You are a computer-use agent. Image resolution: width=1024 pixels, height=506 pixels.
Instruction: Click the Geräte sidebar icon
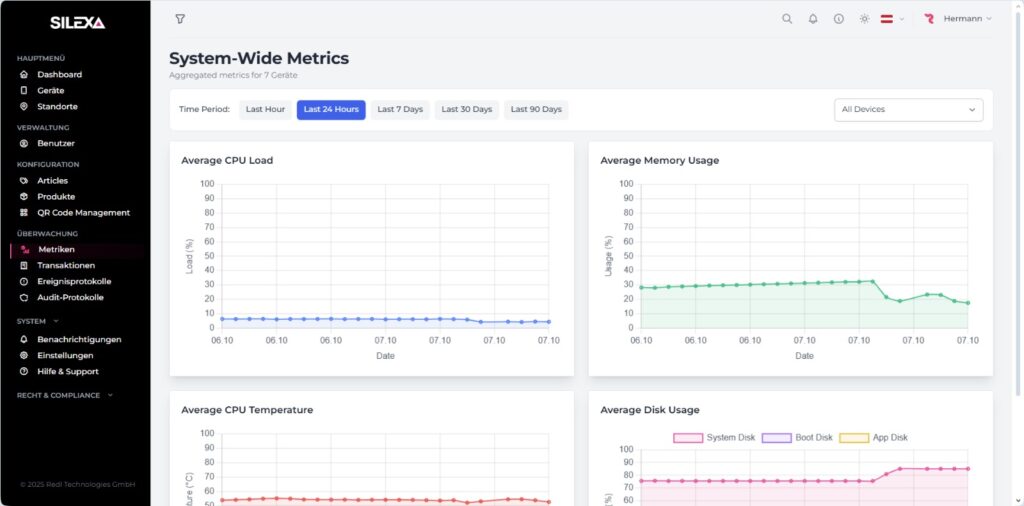[24, 90]
